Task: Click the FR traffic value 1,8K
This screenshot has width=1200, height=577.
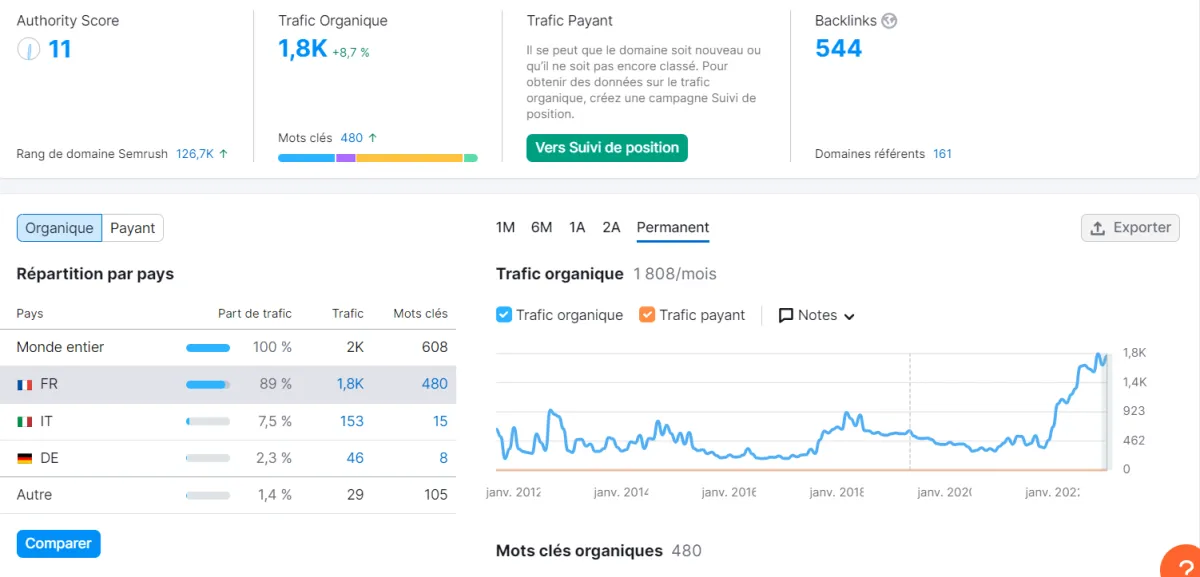Action: [350, 384]
